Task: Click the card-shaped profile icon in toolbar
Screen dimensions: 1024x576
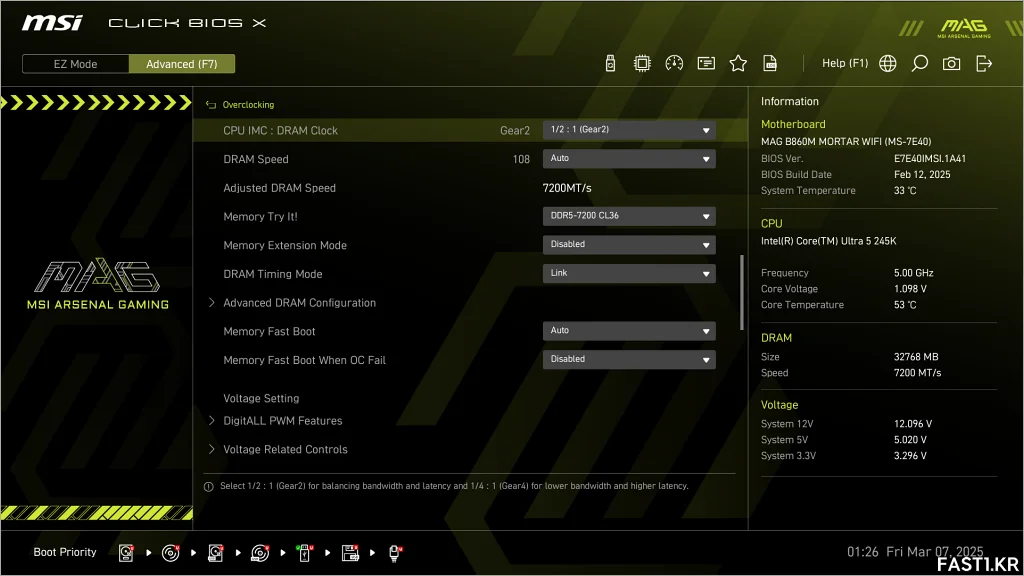Action: point(706,63)
